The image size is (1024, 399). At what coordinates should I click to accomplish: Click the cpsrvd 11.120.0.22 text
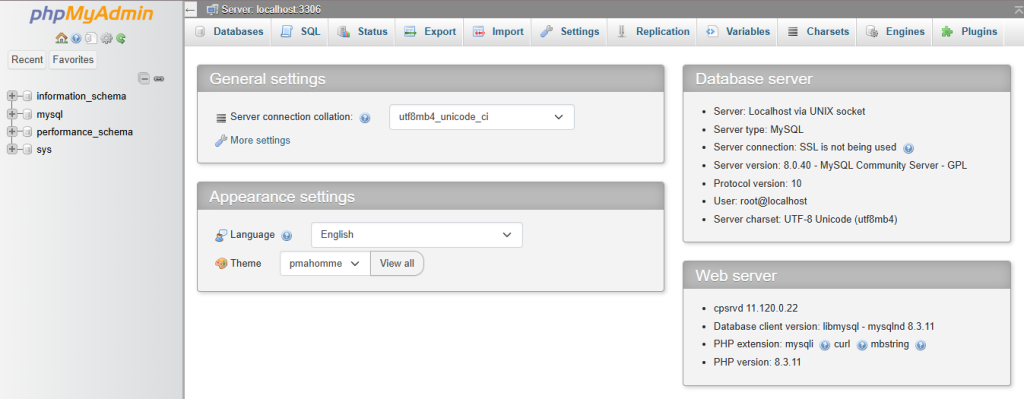click(756, 308)
